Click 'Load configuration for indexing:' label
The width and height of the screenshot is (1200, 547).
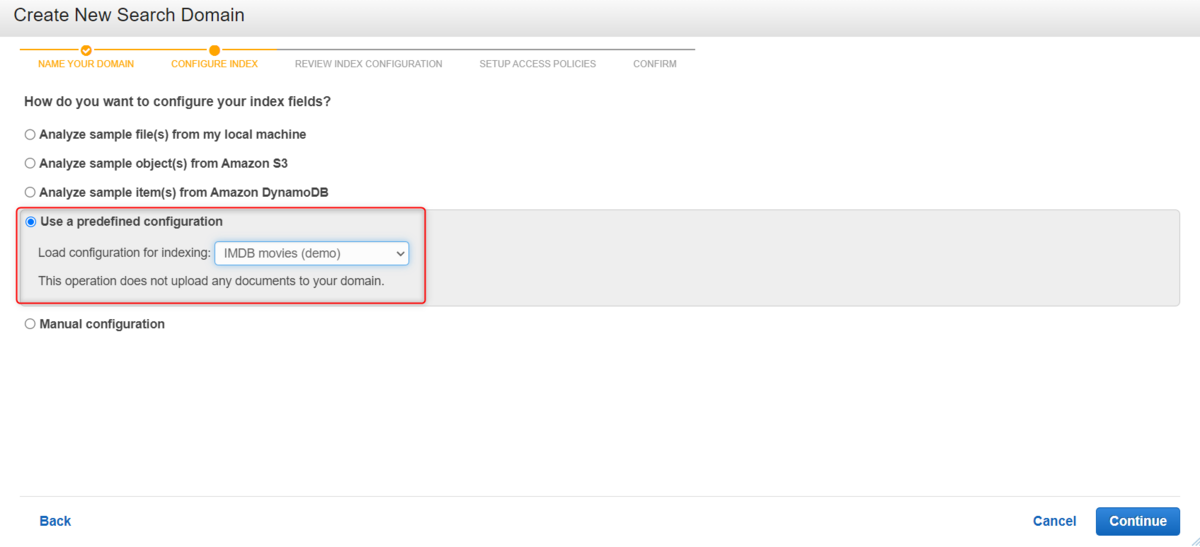tap(124, 254)
